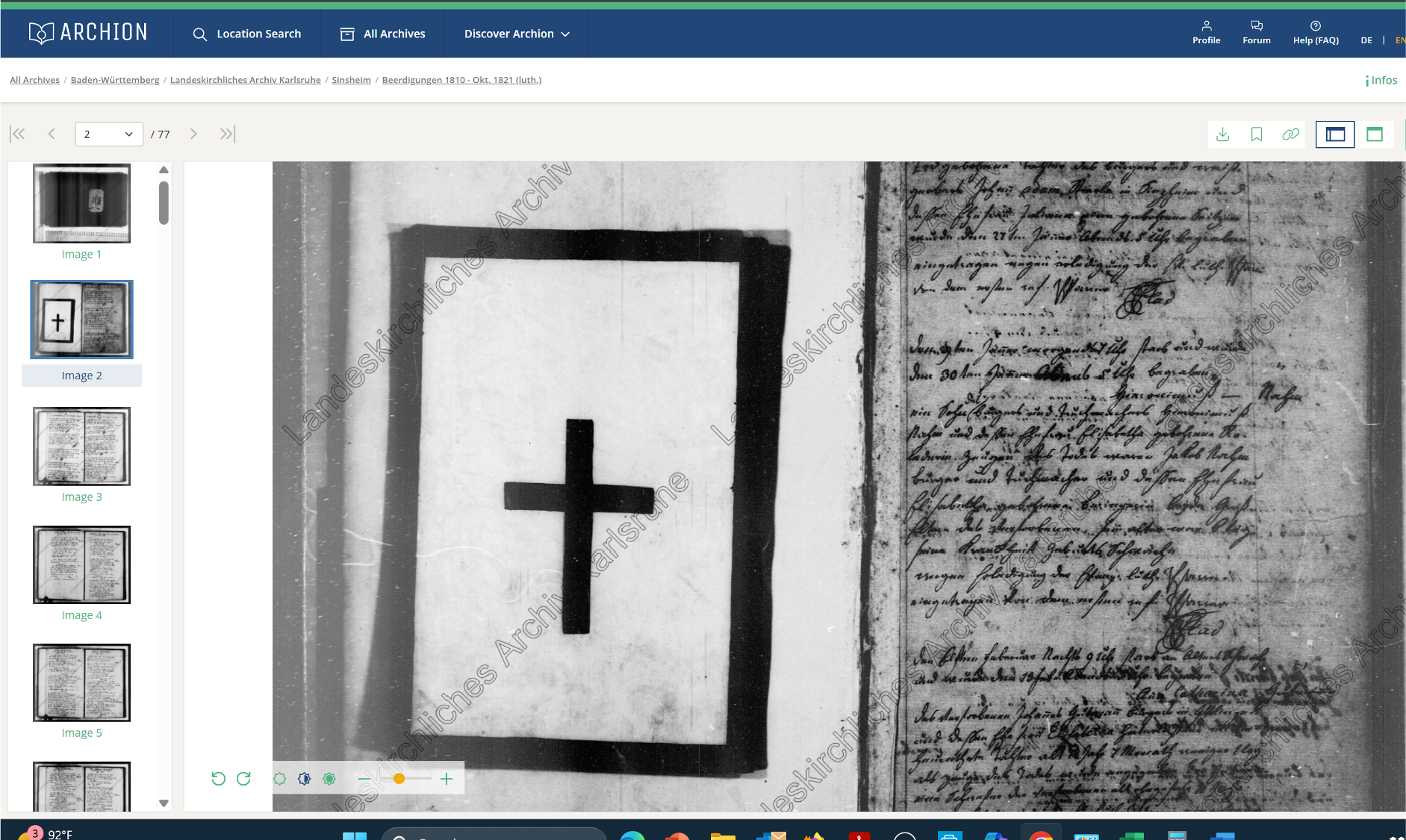Jump to the first page

click(x=18, y=134)
